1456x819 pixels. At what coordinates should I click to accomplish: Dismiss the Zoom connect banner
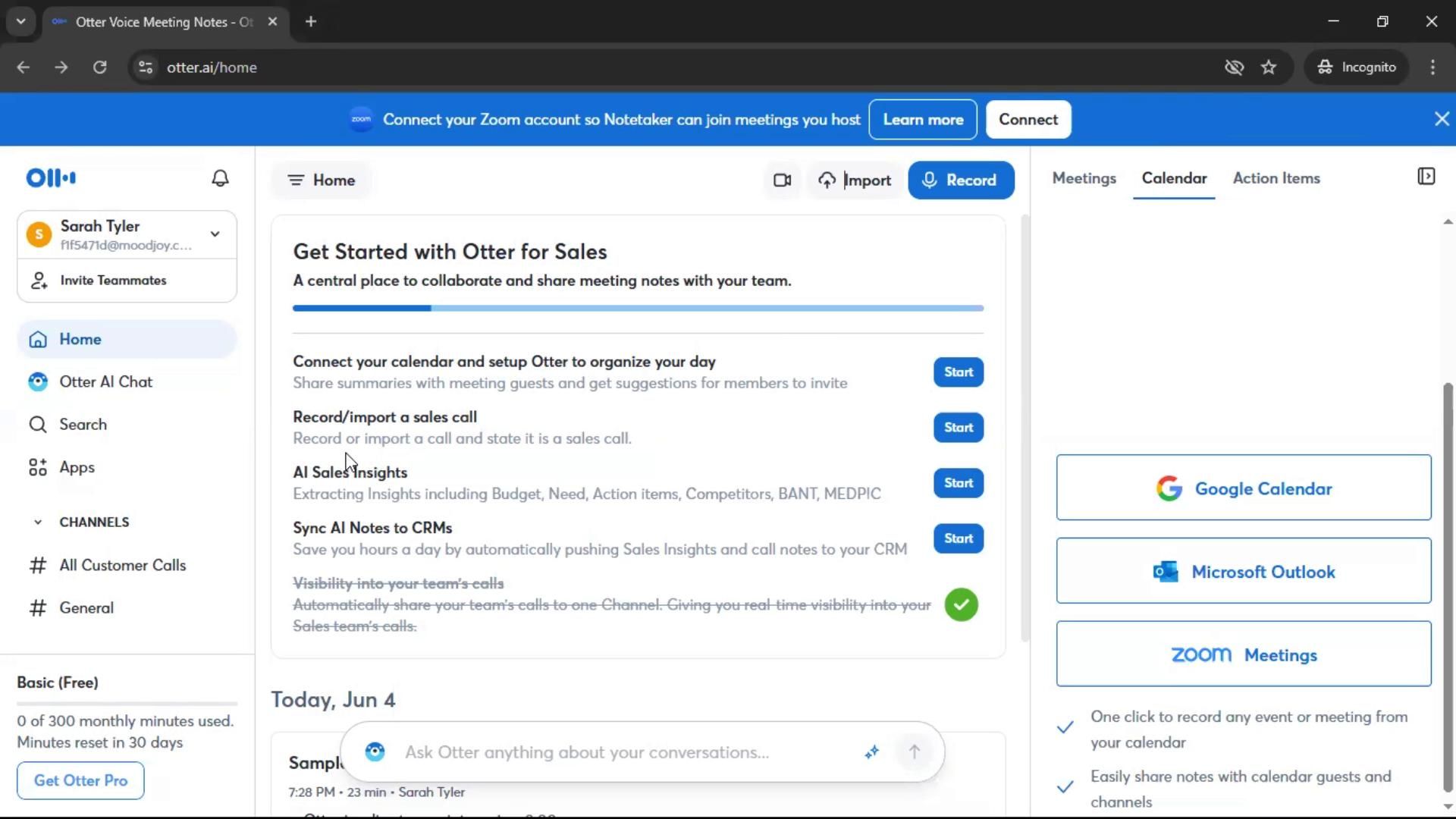point(1442,119)
